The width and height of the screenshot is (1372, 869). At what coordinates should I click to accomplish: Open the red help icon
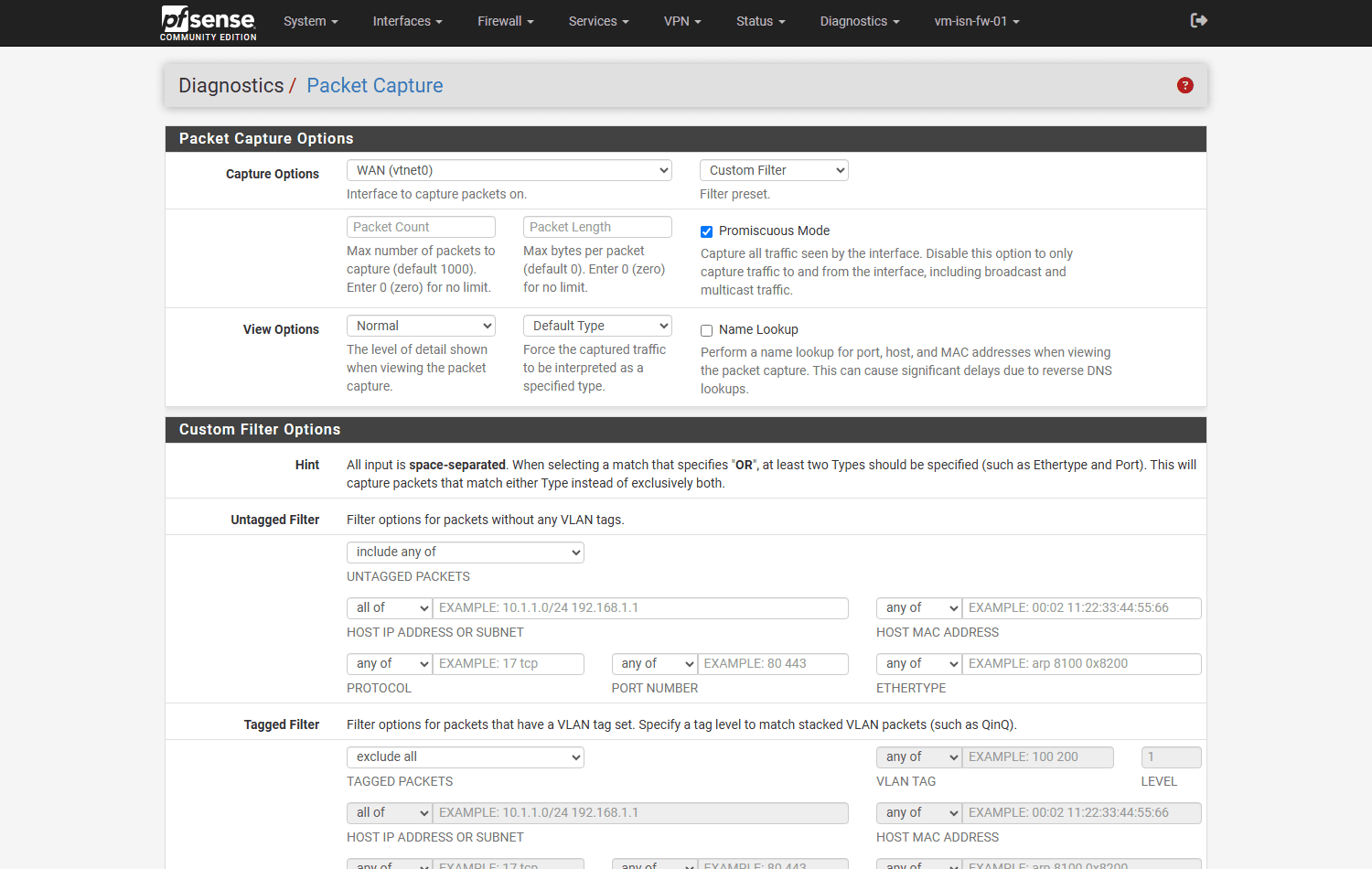click(x=1185, y=85)
